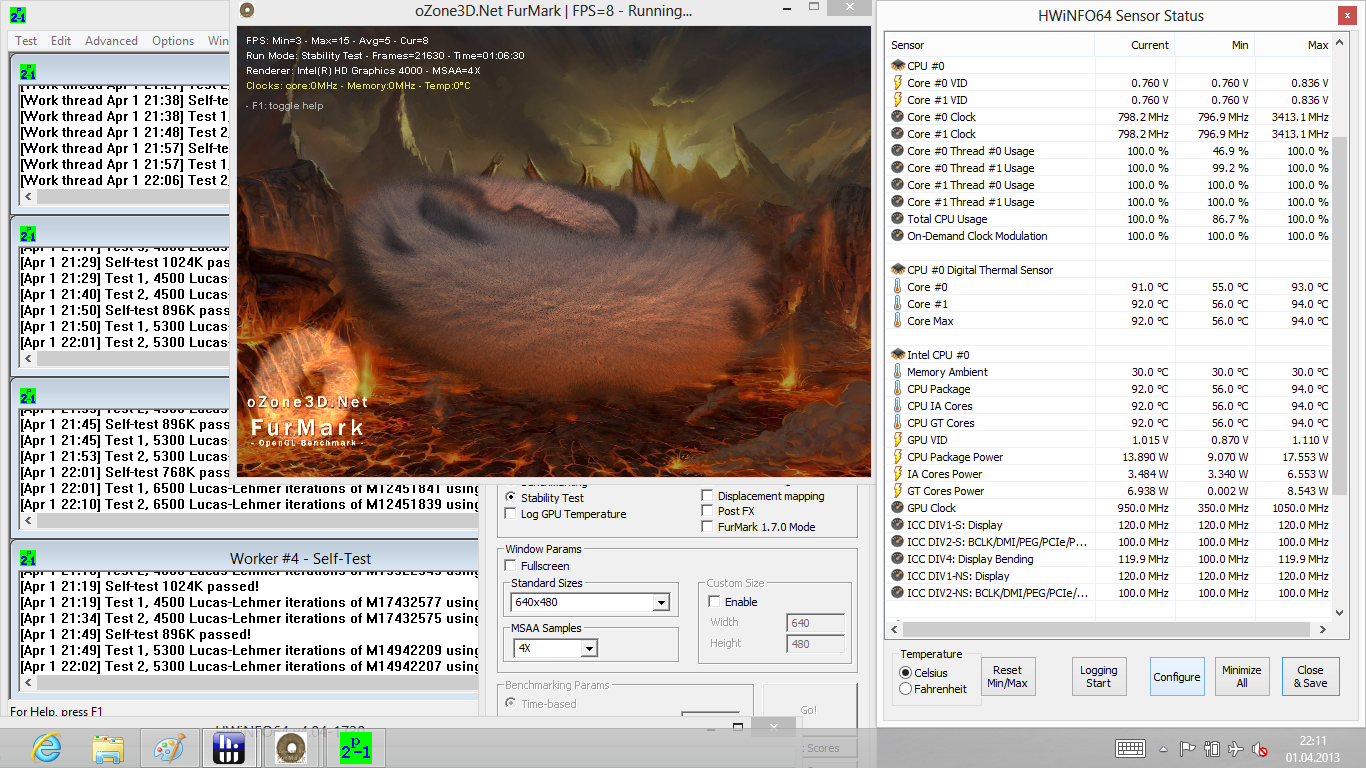Viewport: 1366px width, 768px height.
Task: Open File Explorer from the taskbar
Action: click(x=108, y=748)
